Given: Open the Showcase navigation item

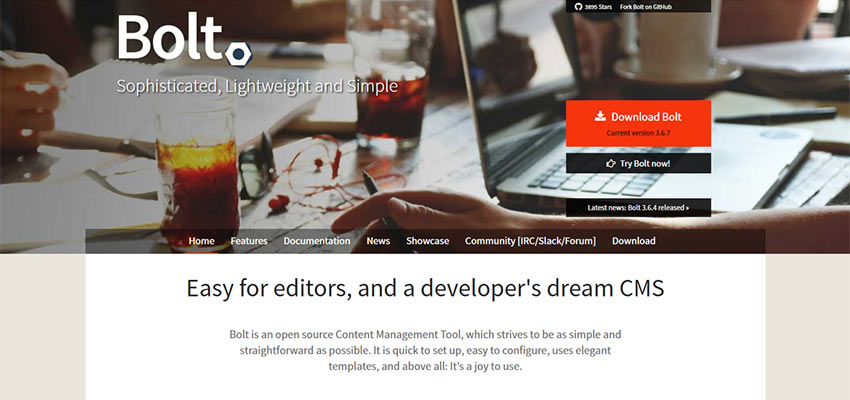Looking at the screenshot, I should click(x=428, y=241).
